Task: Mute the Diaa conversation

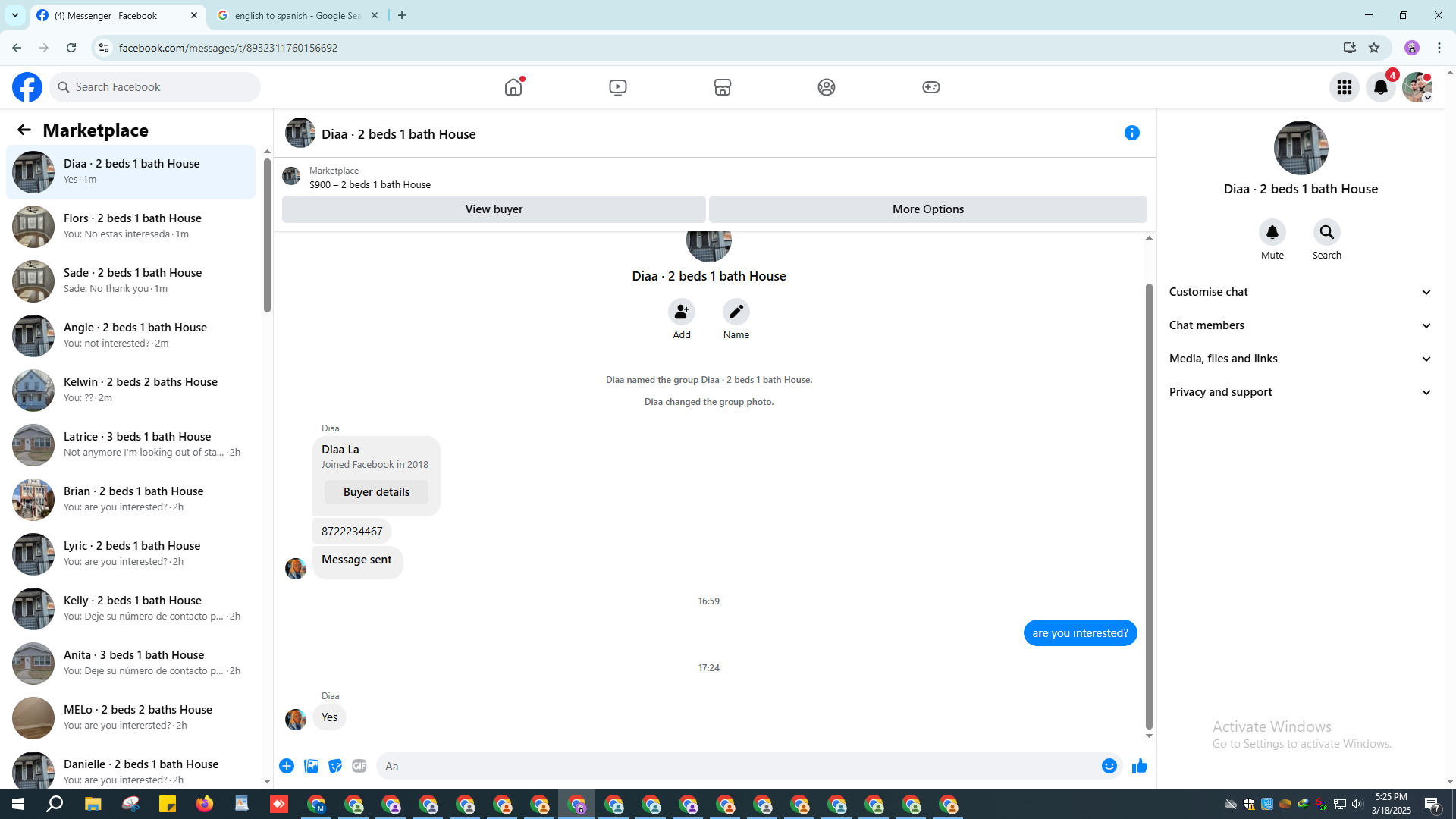Action: [x=1272, y=232]
